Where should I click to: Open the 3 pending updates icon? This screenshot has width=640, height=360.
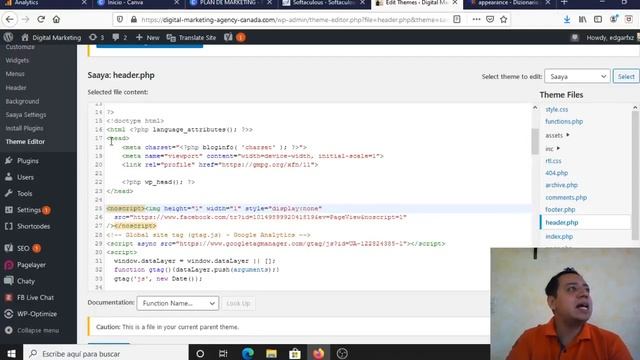[96, 38]
